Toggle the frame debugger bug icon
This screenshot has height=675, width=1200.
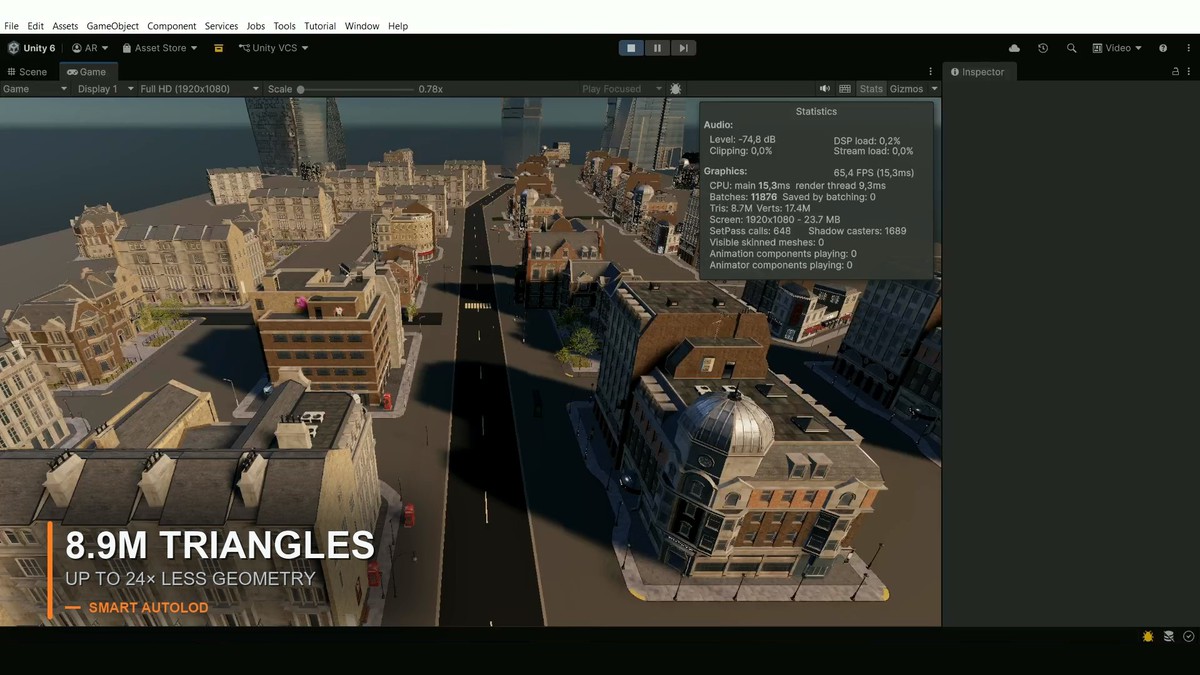coord(676,89)
